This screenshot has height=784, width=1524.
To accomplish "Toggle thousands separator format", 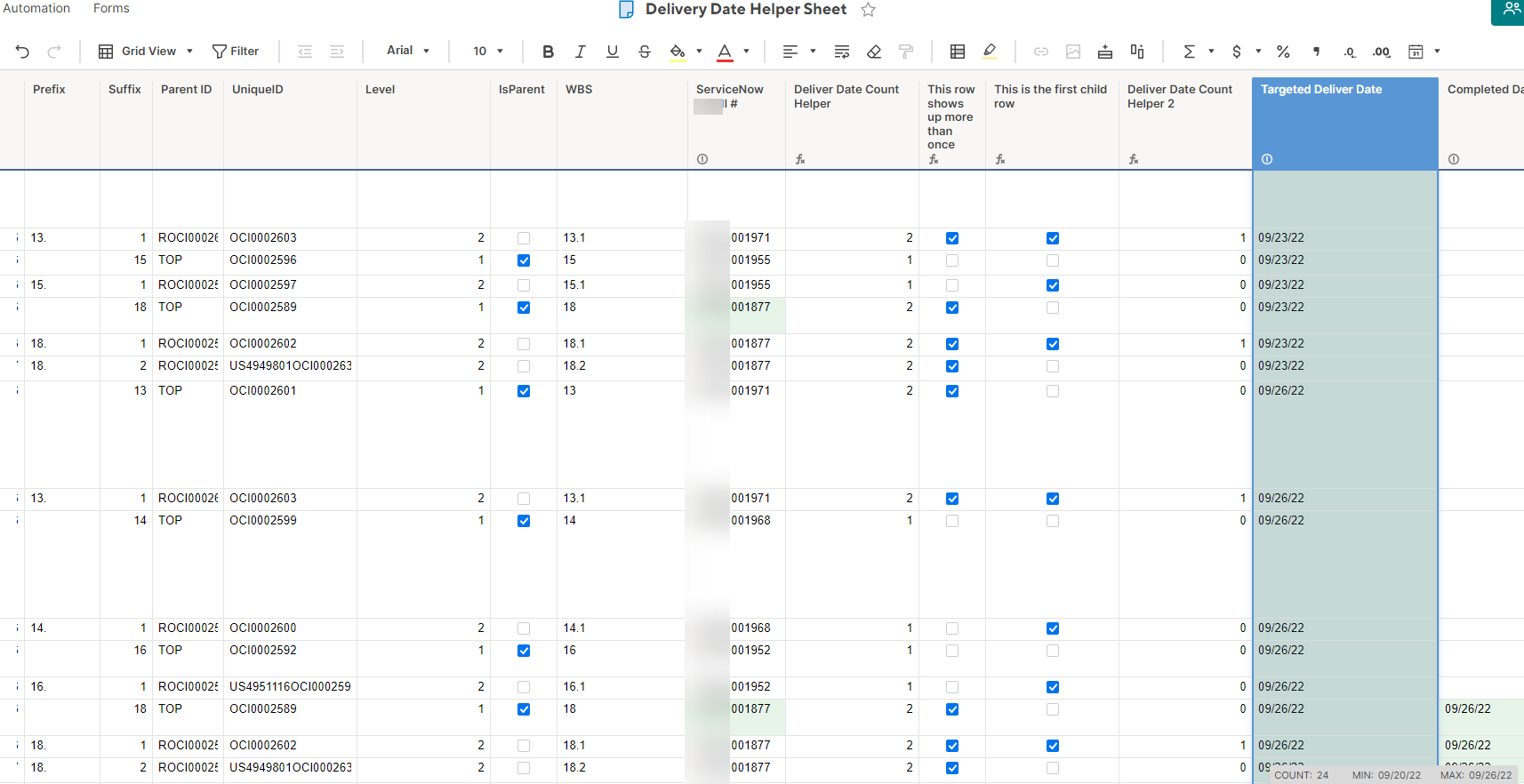I will click(x=1317, y=52).
